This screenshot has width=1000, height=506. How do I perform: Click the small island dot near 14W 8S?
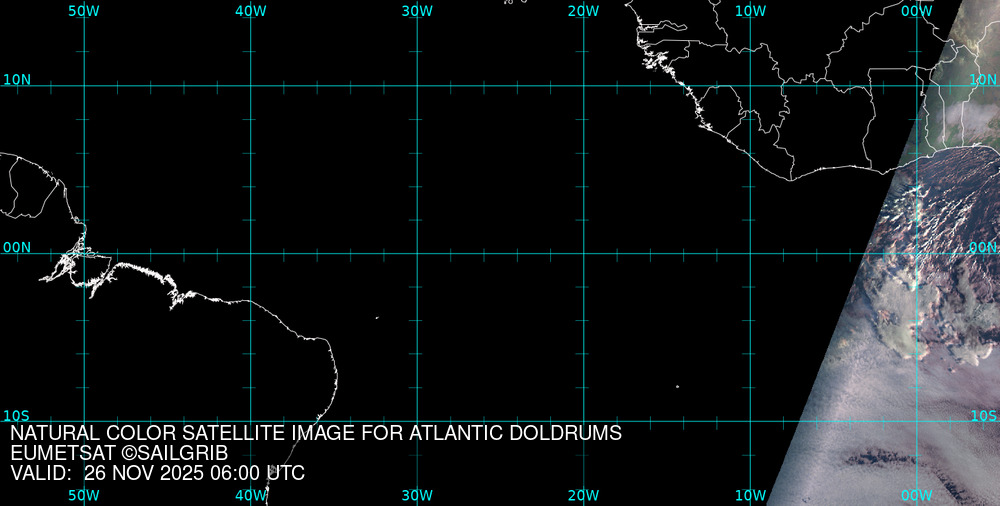point(677,386)
